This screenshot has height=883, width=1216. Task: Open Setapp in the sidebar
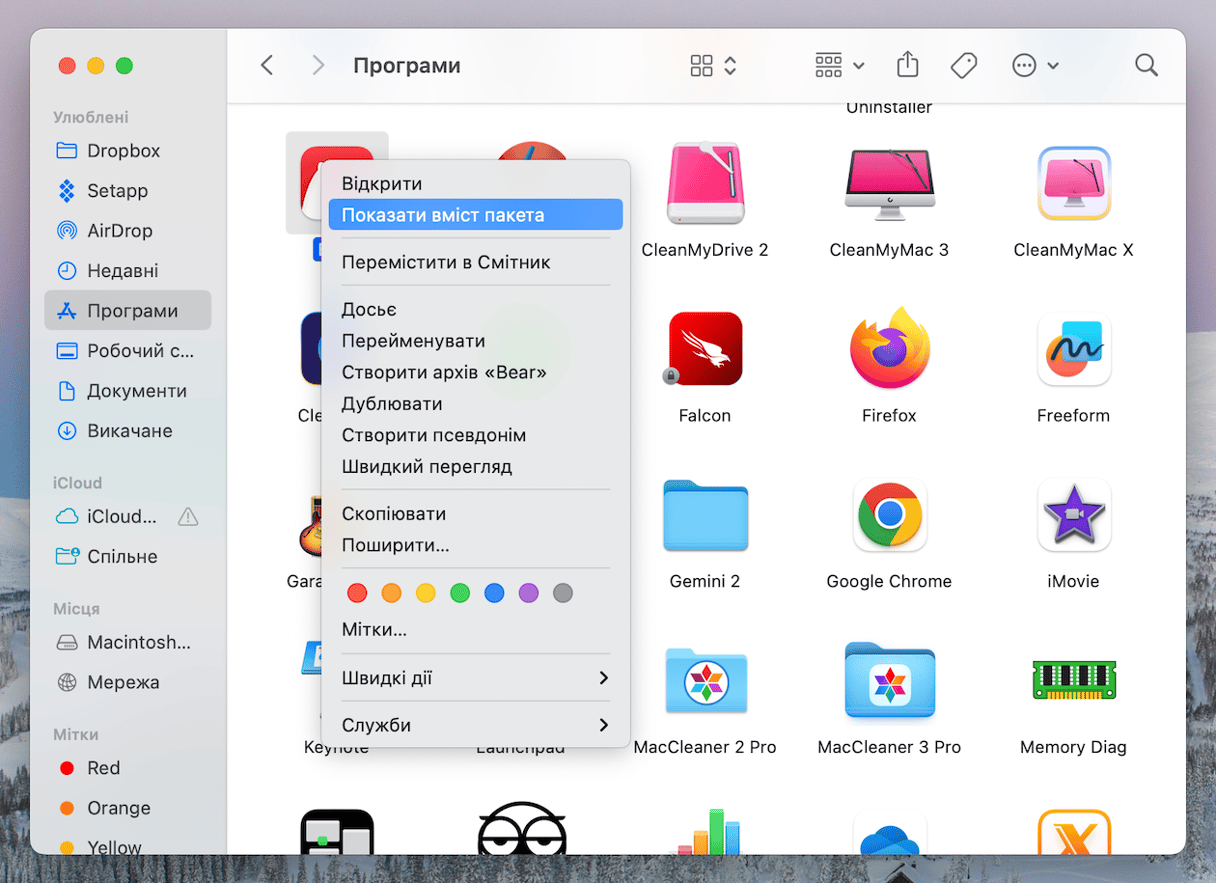pyautogui.click(x=128, y=191)
